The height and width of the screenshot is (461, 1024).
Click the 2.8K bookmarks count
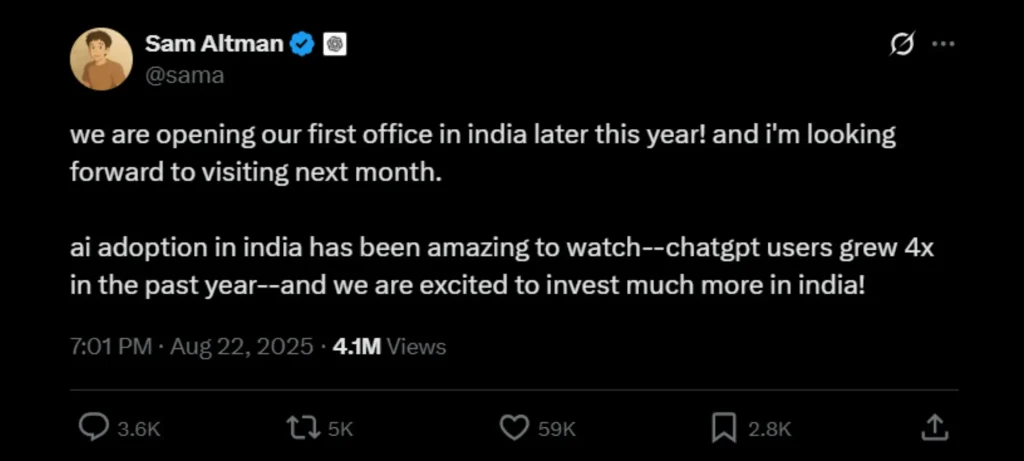[x=770, y=429]
